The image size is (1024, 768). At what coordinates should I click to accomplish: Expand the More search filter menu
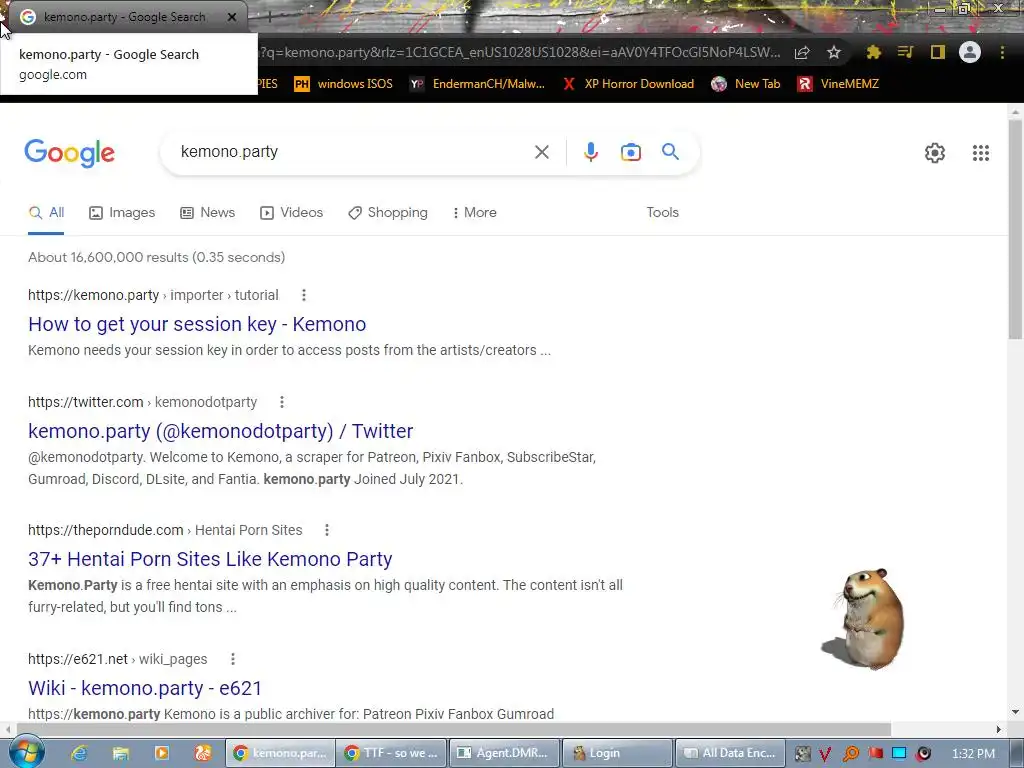tap(474, 212)
